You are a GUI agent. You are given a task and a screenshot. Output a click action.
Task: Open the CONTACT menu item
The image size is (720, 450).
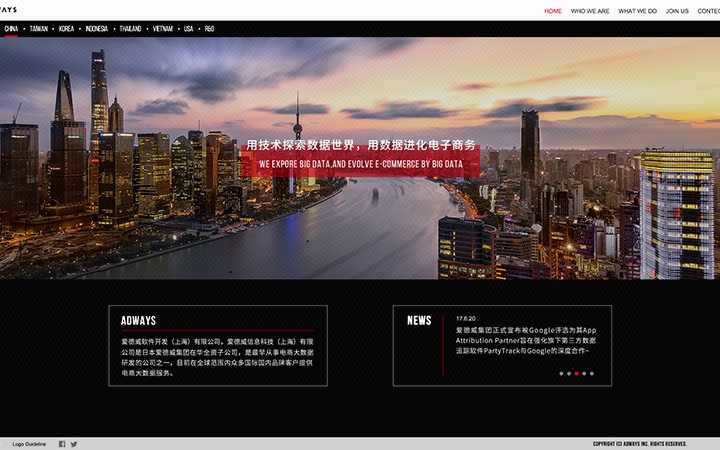point(709,11)
